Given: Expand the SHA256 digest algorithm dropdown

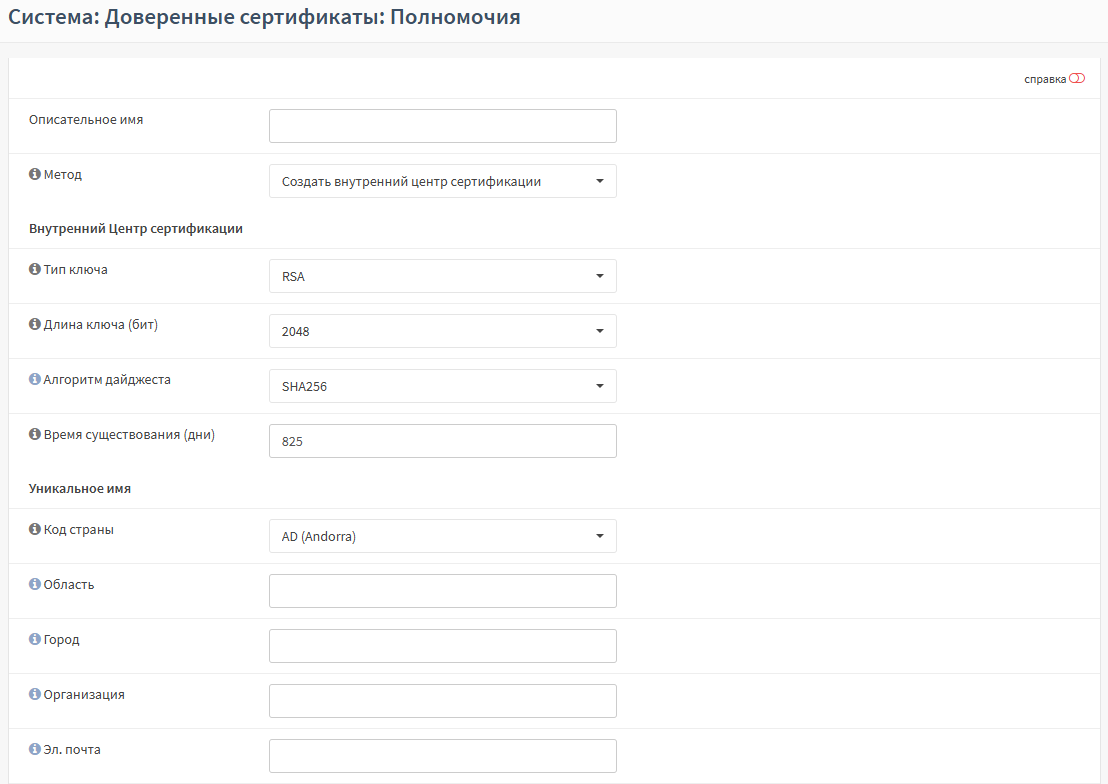Looking at the screenshot, I should click(x=442, y=386).
